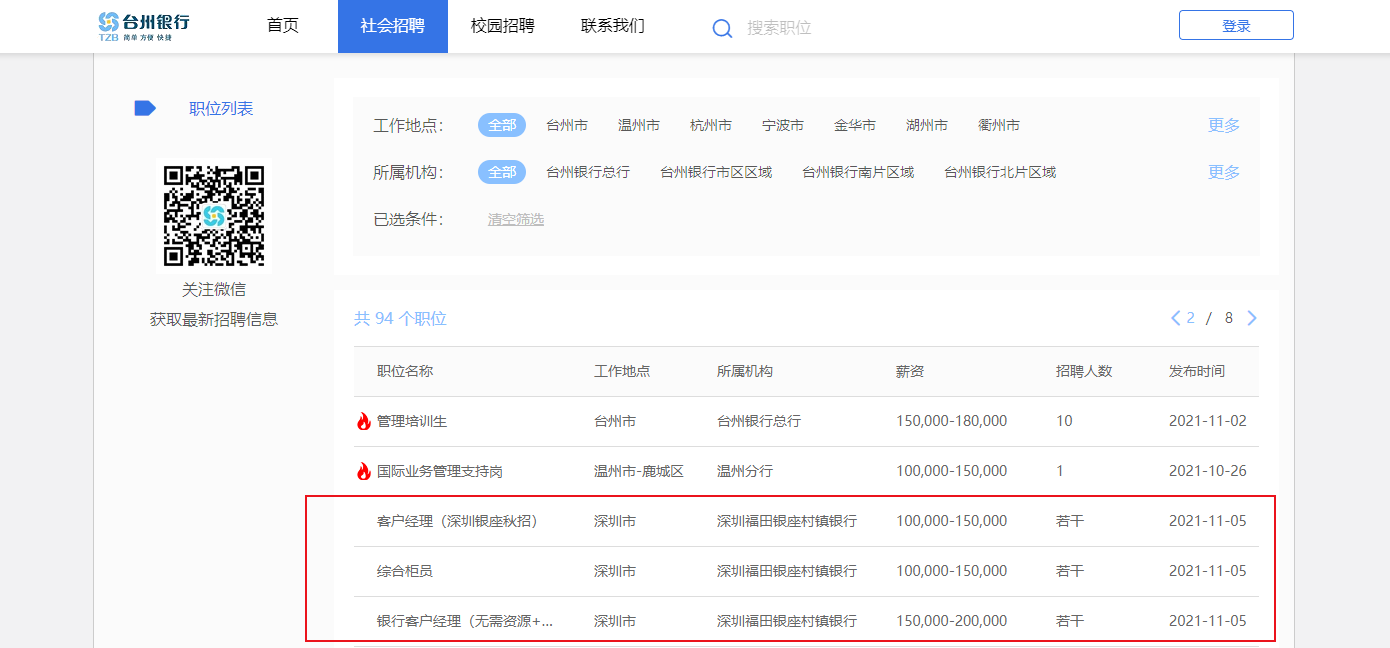This screenshot has height=648, width=1390.
Task: Select 全部 for 工作地点 filter
Action: click(x=502, y=125)
